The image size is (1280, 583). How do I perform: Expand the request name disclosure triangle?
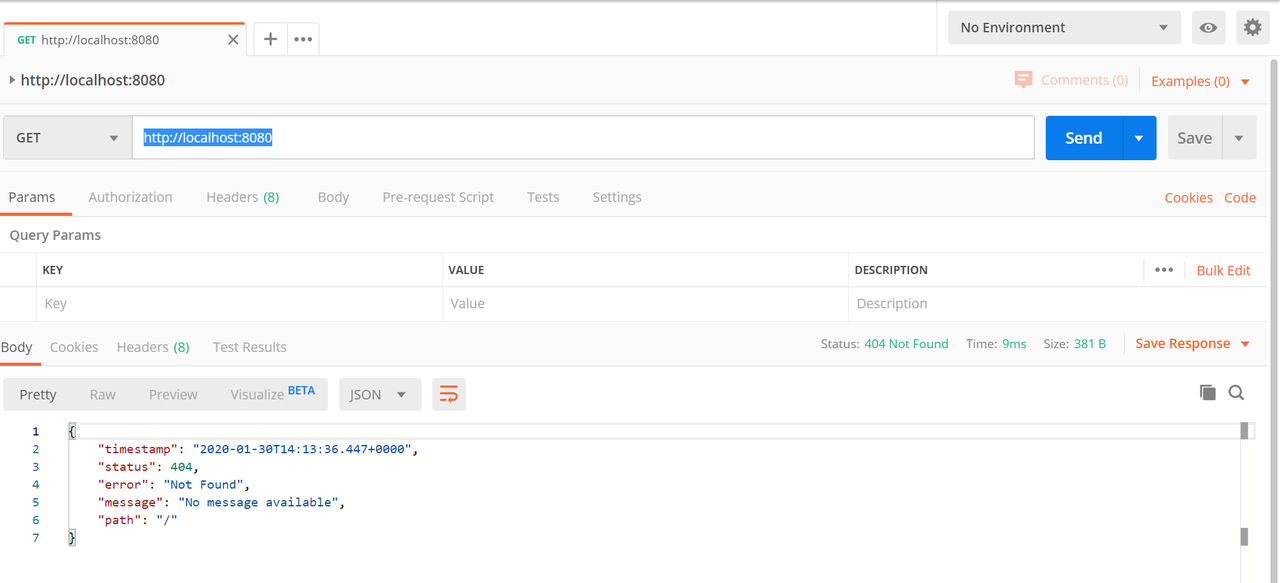(x=12, y=80)
